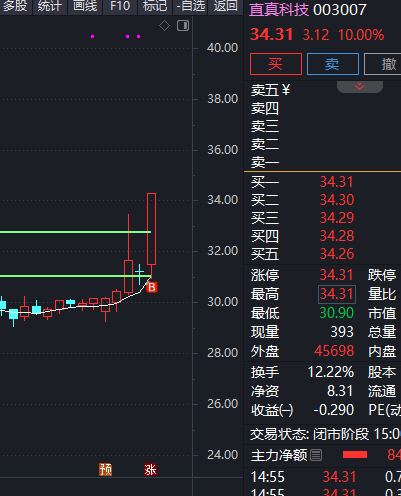Screen dimensions: 401x496
Task: Select the 画线 drawing tool menu
Action: 85,7
